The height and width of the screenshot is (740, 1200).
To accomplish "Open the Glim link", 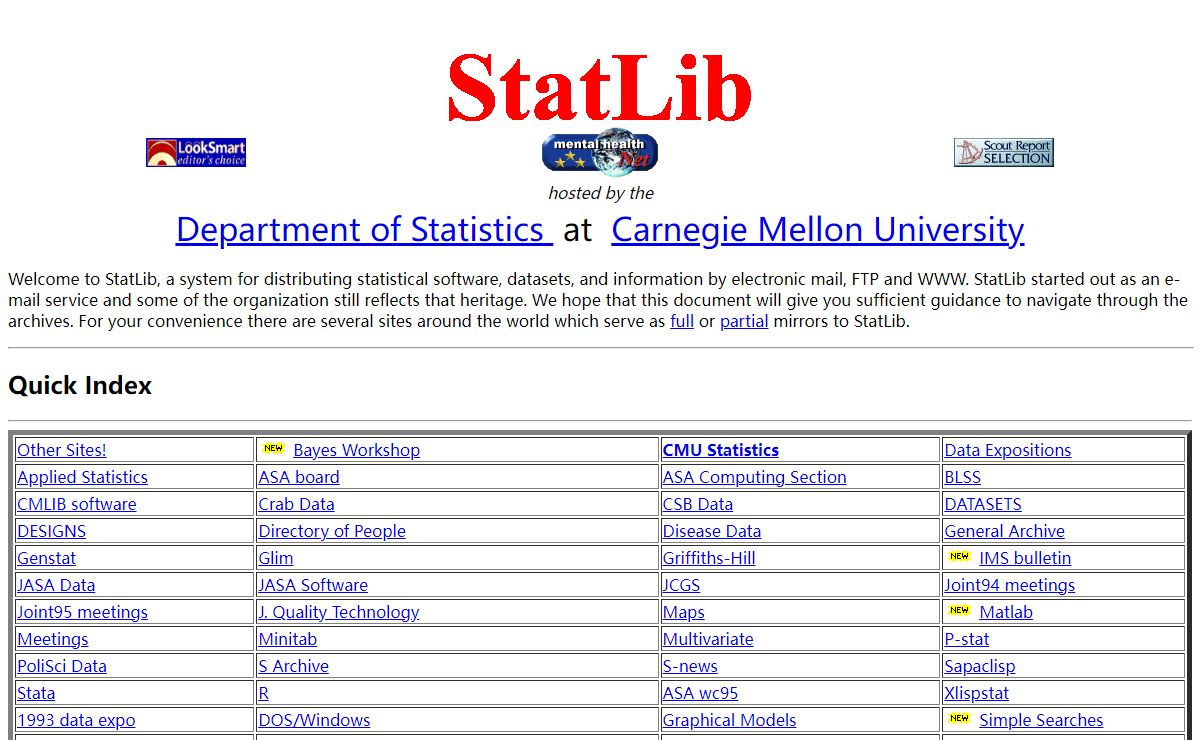I will [x=276, y=558].
